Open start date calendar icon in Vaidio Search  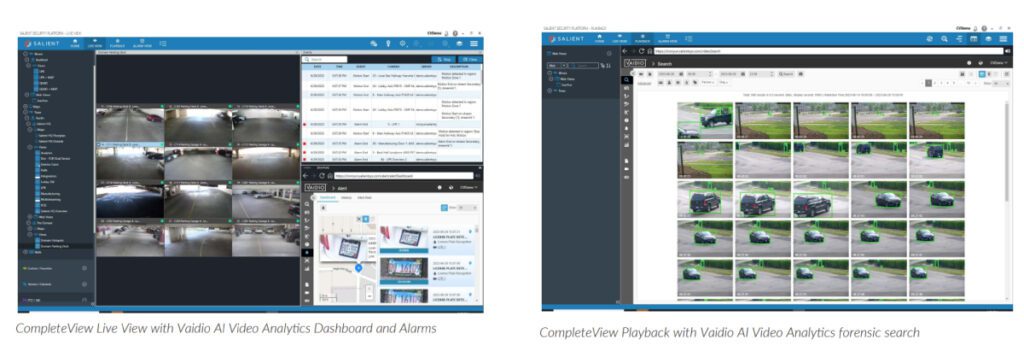(680, 74)
